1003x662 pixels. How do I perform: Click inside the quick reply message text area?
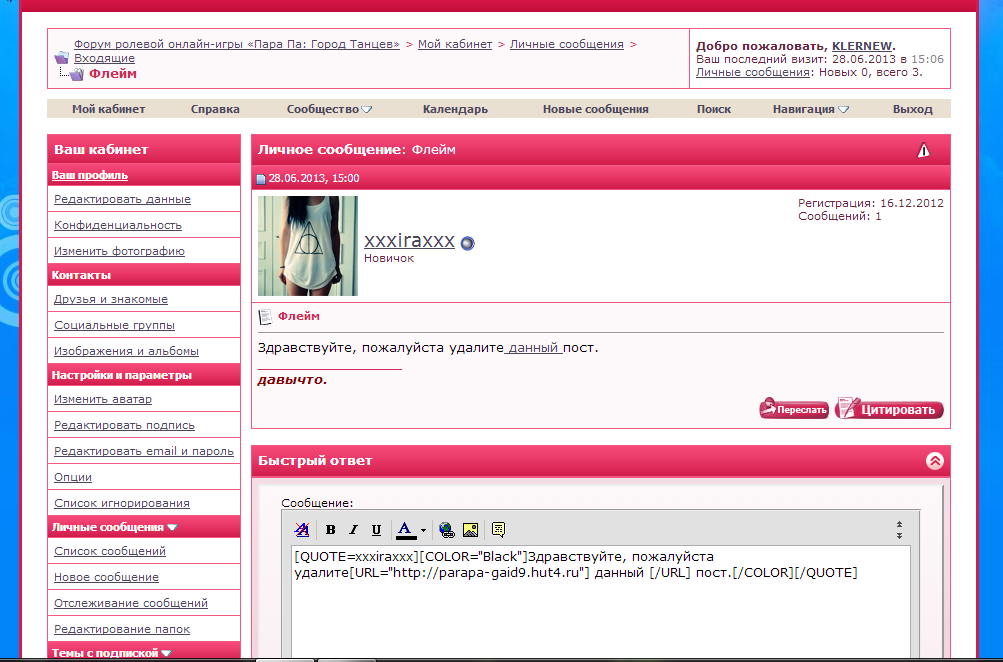[600, 601]
